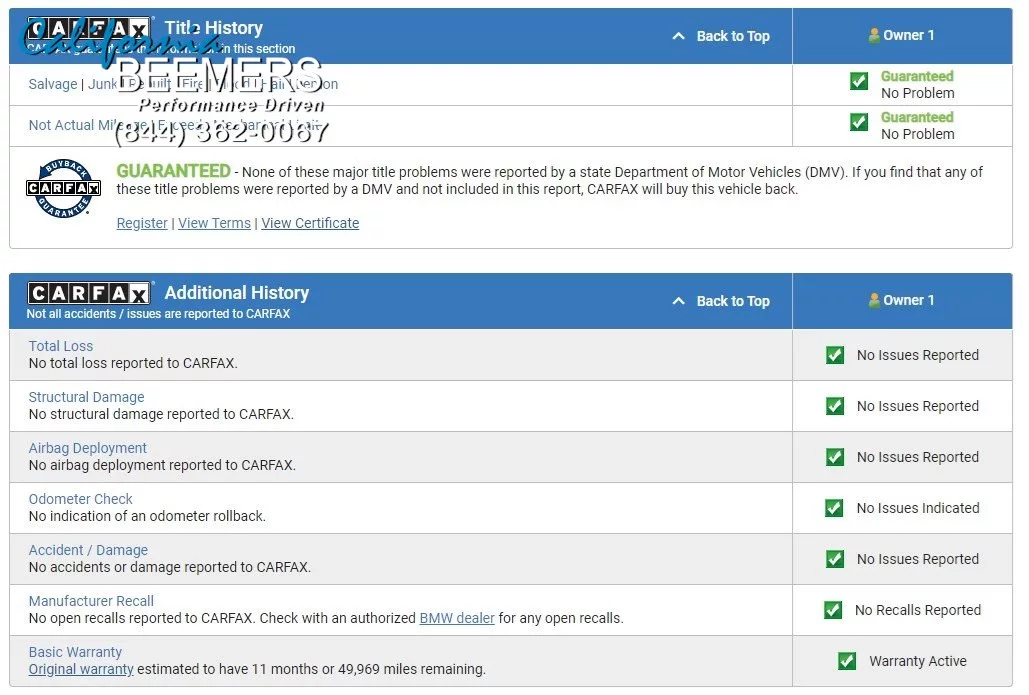Click the No Issues Indicated status text
Viewport: 1029px width, 695px height.
pos(918,508)
